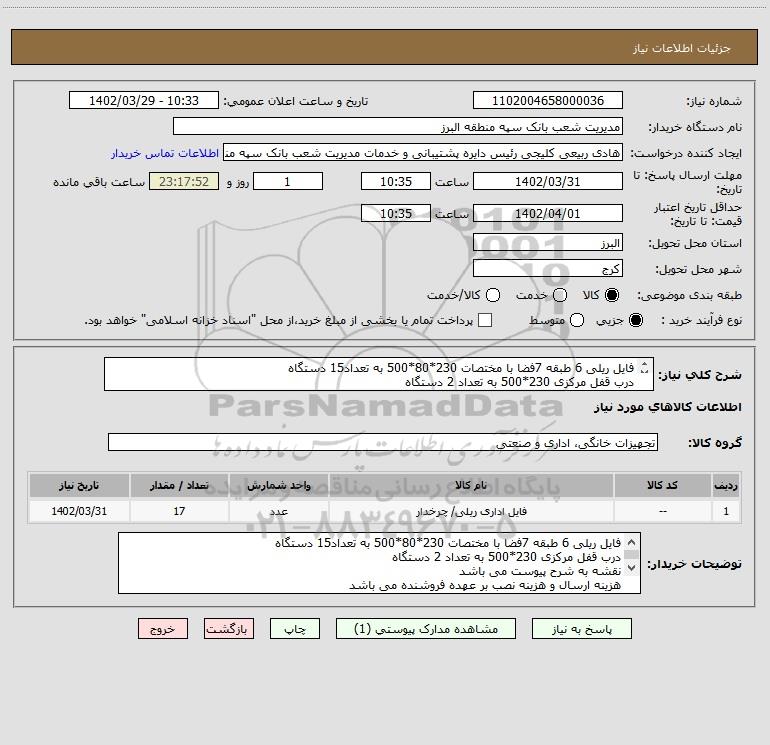Click the item name cell فایل اداری ریلی/ چرخدار
This screenshot has width=770, height=745.
[471, 511]
